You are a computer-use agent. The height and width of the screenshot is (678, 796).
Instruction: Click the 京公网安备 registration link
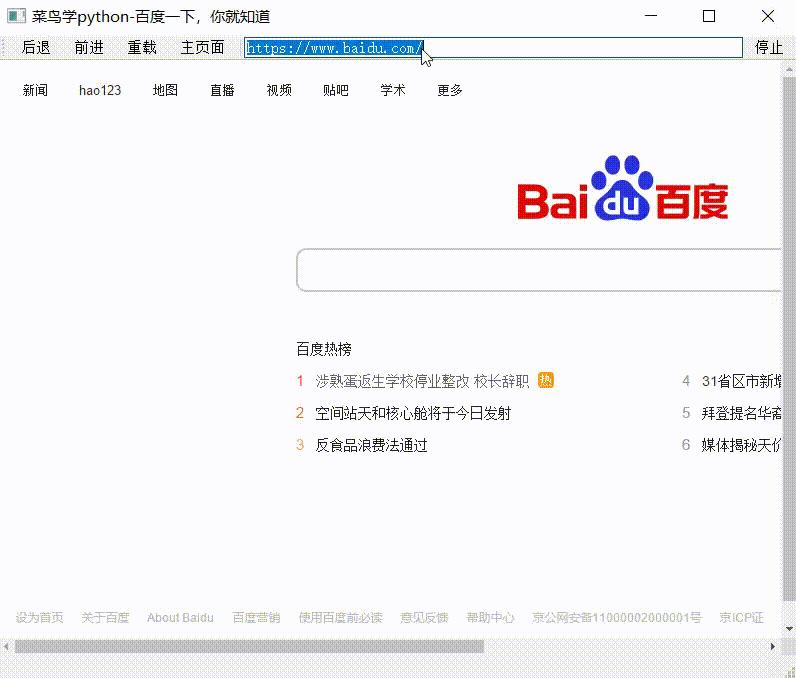click(617, 618)
